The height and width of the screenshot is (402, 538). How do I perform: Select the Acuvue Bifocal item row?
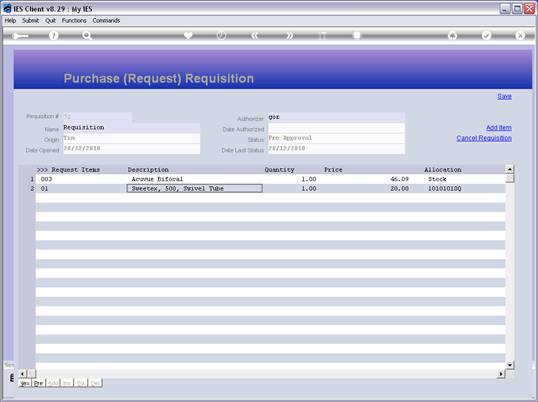point(270,179)
